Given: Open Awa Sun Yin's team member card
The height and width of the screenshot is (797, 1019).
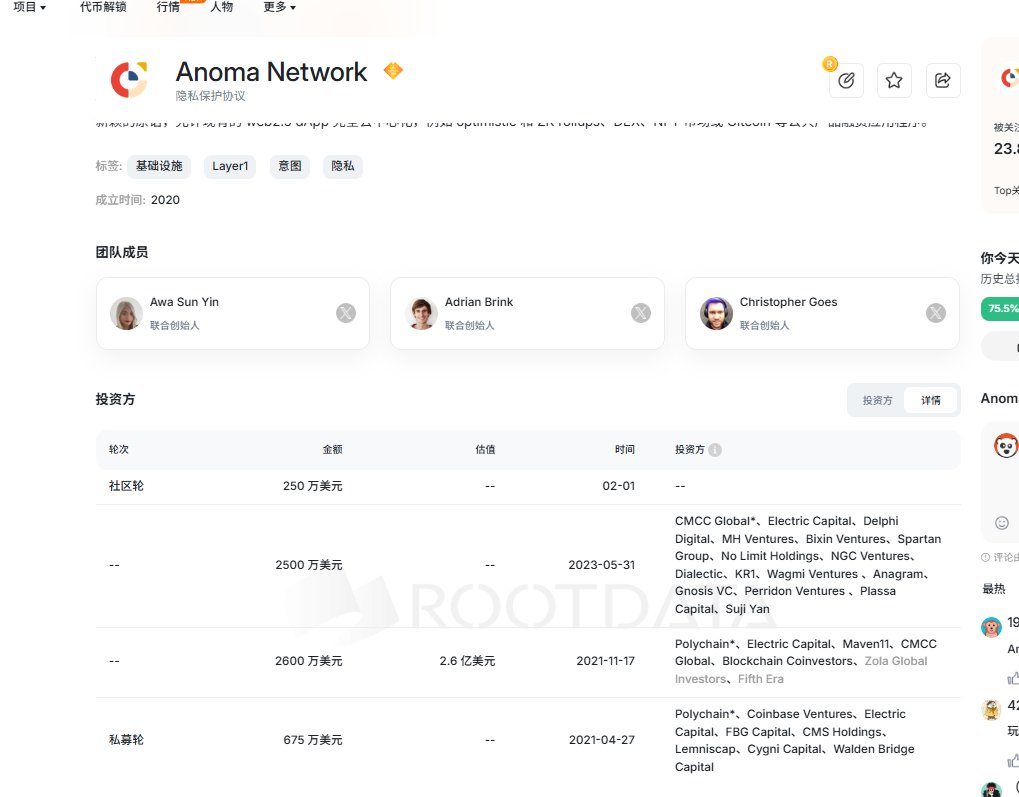Looking at the screenshot, I should pos(233,313).
